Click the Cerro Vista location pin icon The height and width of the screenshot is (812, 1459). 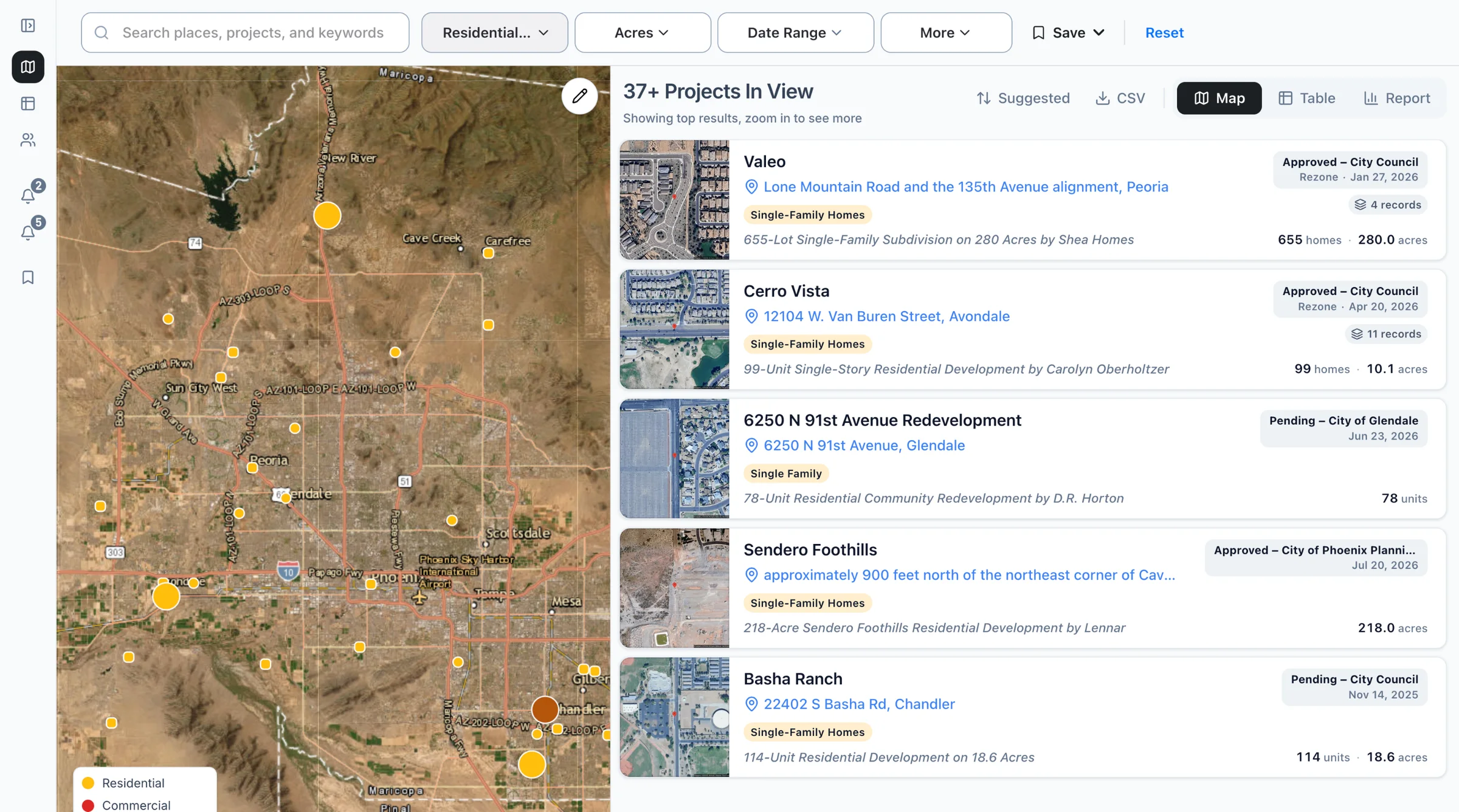click(751, 316)
